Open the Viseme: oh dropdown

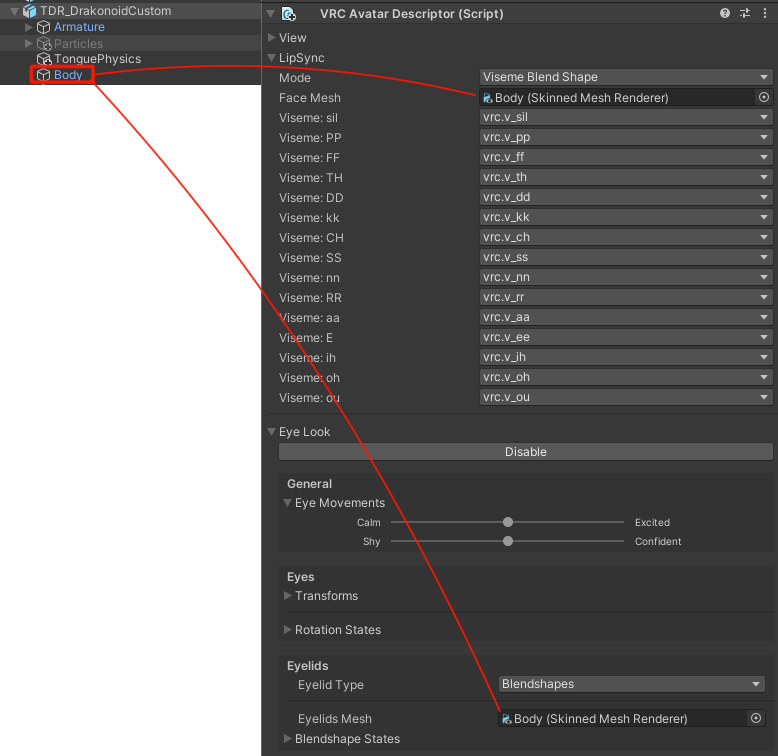tap(626, 377)
